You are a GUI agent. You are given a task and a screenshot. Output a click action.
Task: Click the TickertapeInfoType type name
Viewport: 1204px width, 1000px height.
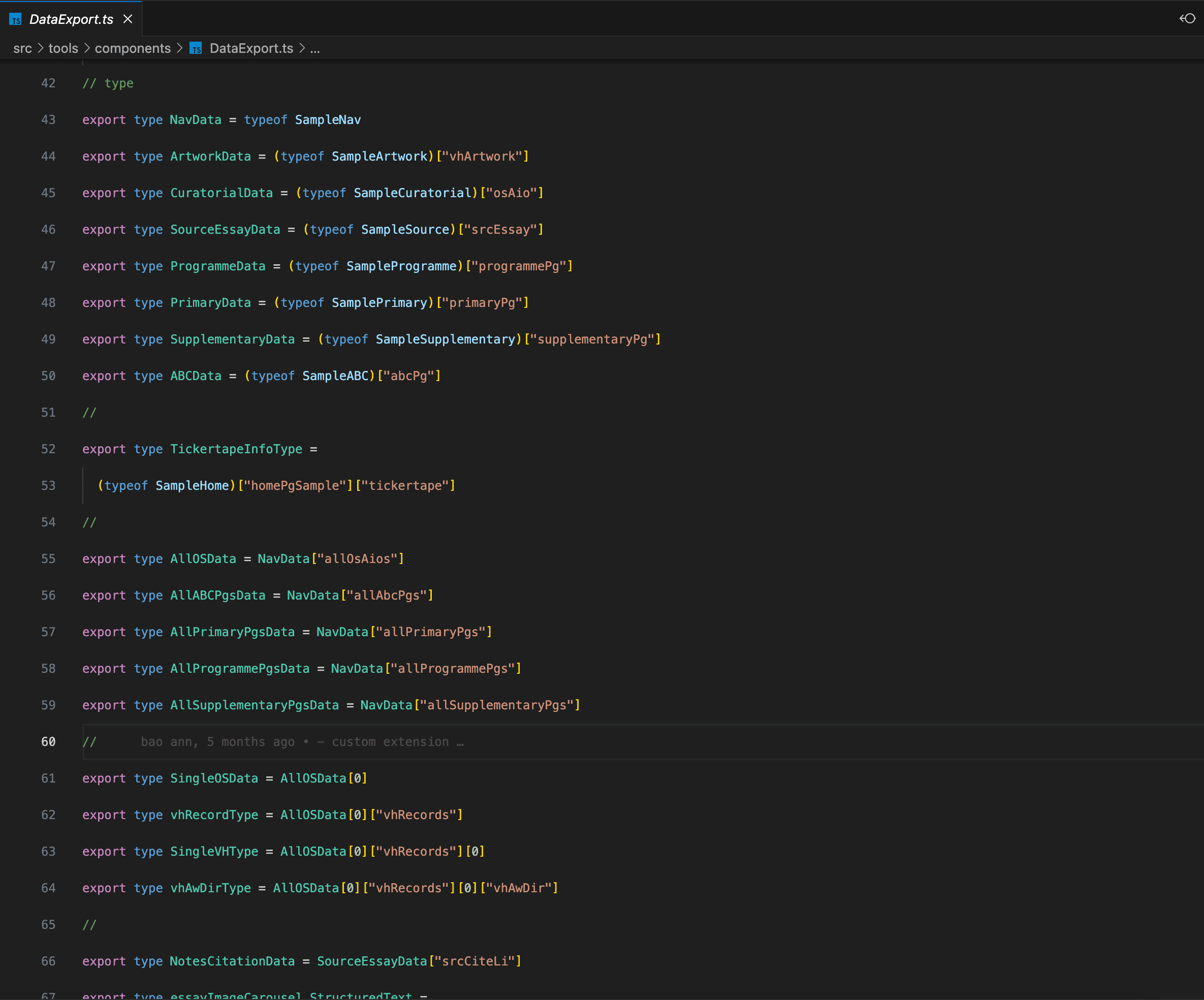pyautogui.click(x=236, y=449)
